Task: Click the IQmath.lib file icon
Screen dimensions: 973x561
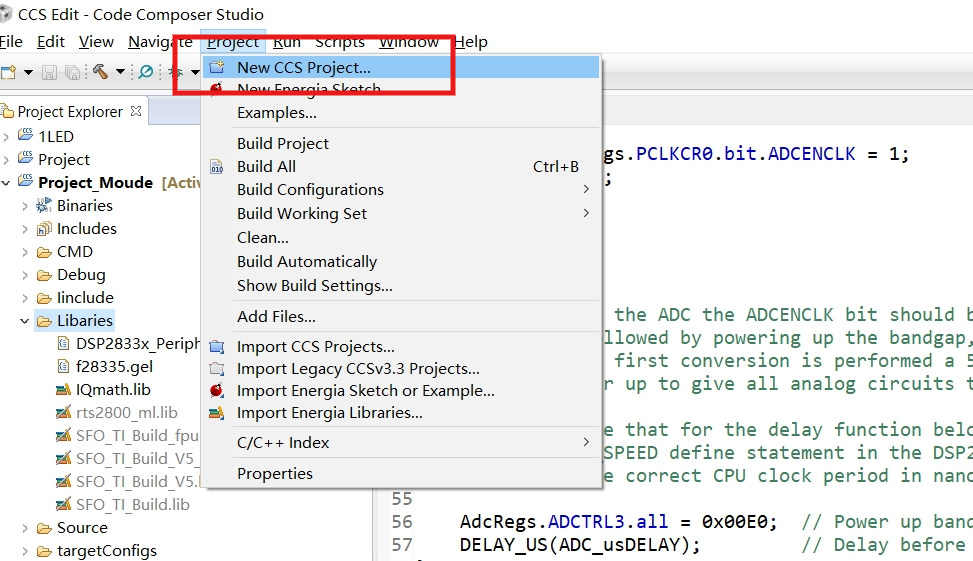Action: coord(63,390)
